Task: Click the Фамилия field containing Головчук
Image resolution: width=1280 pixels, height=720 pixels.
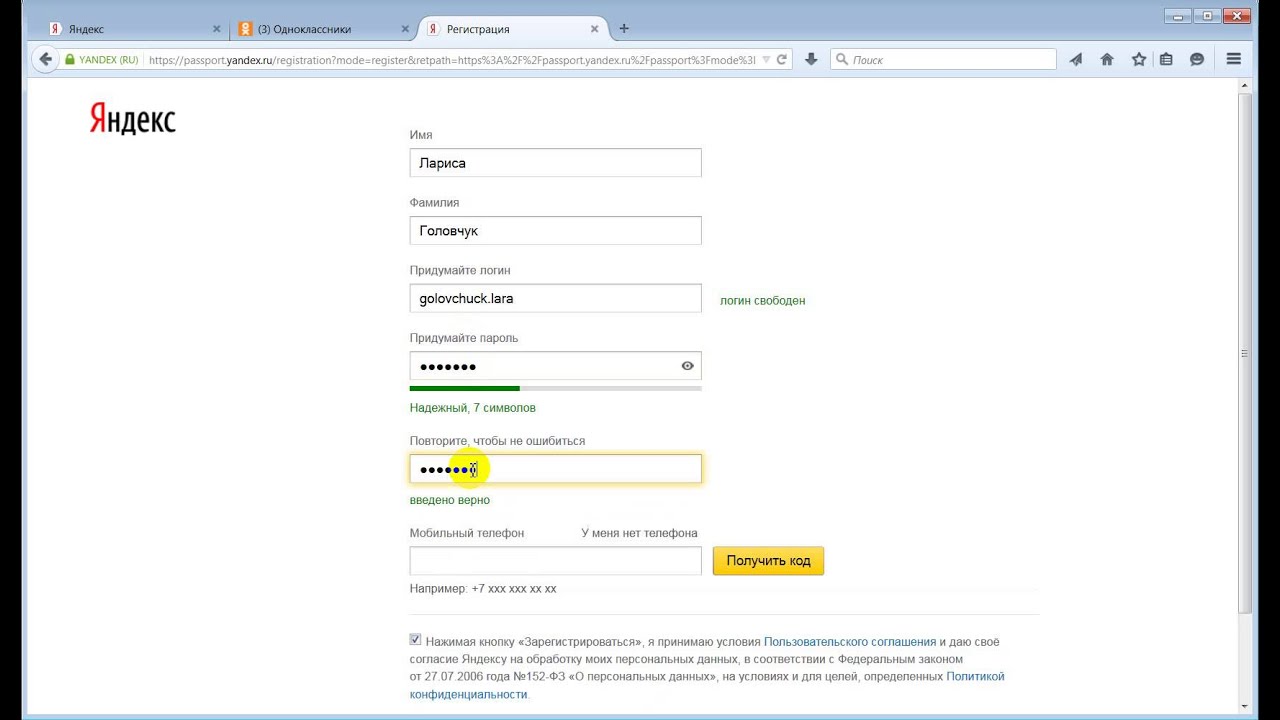Action: tap(555, 231)
